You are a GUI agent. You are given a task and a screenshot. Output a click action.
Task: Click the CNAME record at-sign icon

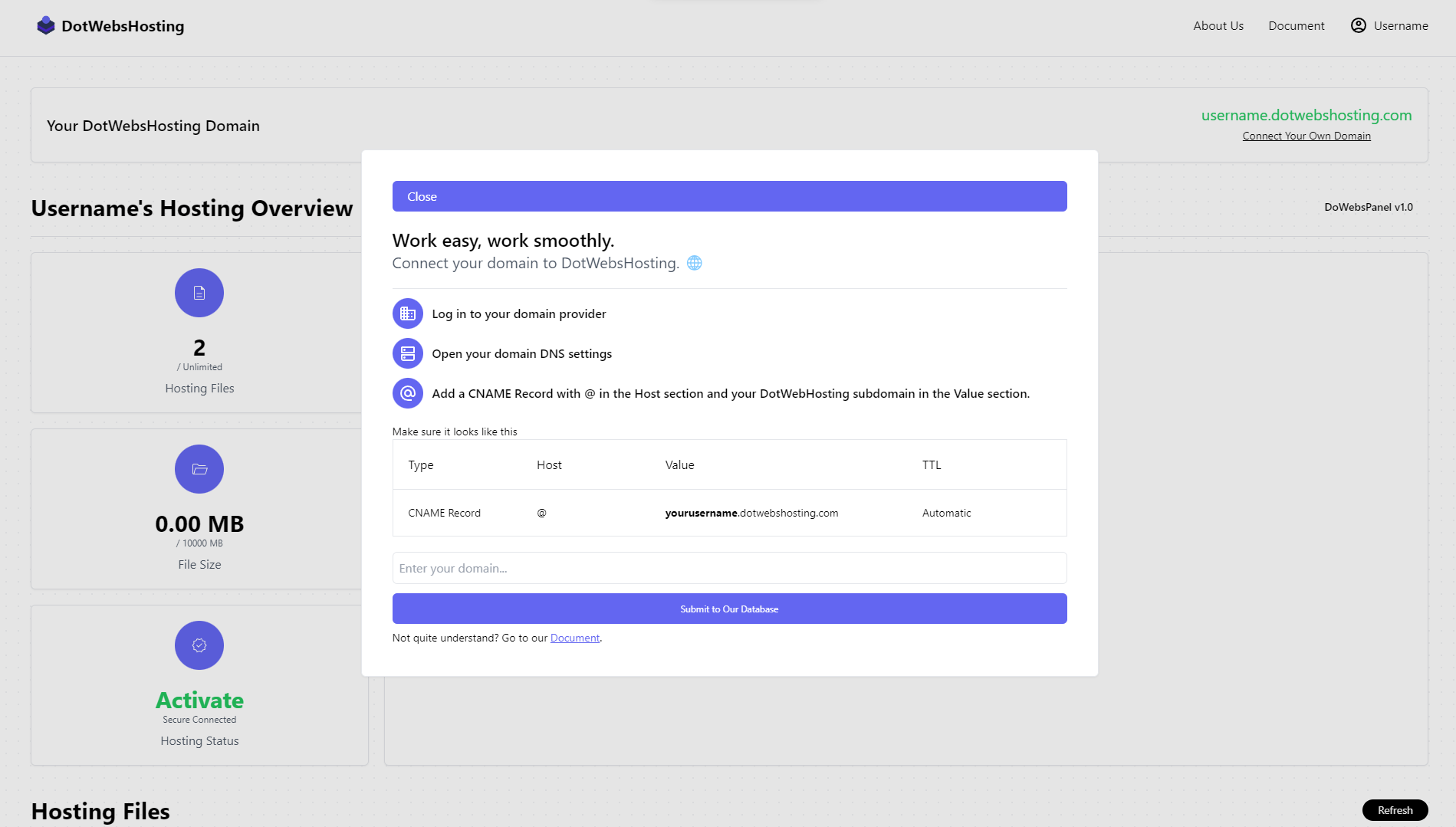408,393
